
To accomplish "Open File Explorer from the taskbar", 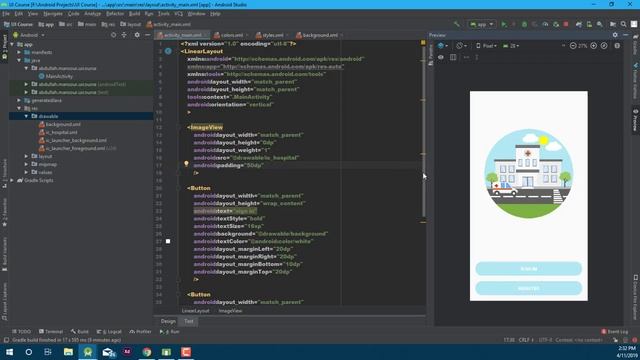I will pos(68,352).
